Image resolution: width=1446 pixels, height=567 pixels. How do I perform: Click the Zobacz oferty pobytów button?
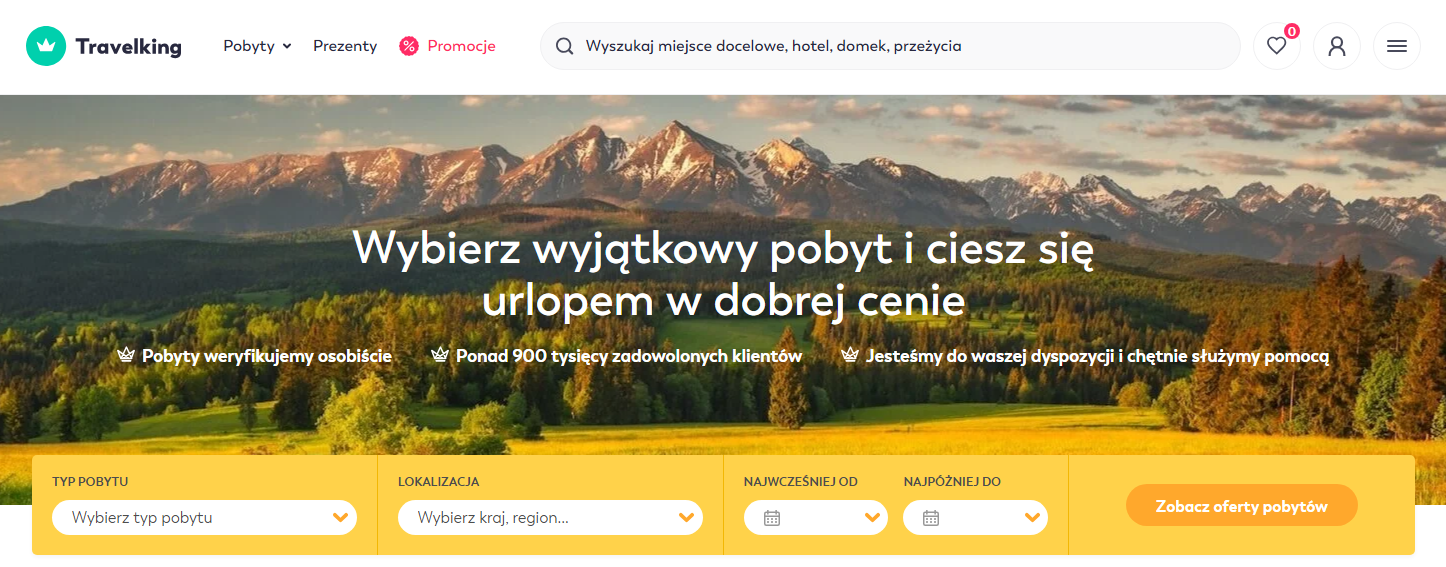coord(1241,506)
